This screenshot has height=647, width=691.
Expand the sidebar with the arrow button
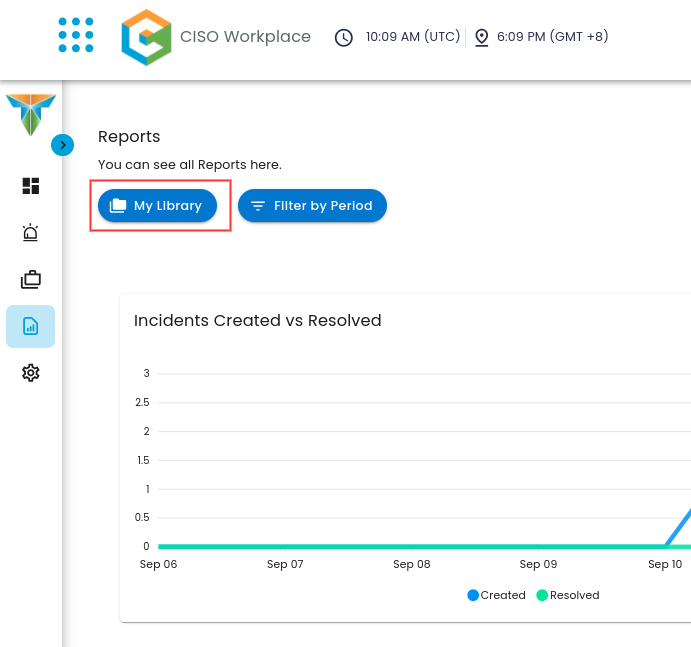[63, 145]
